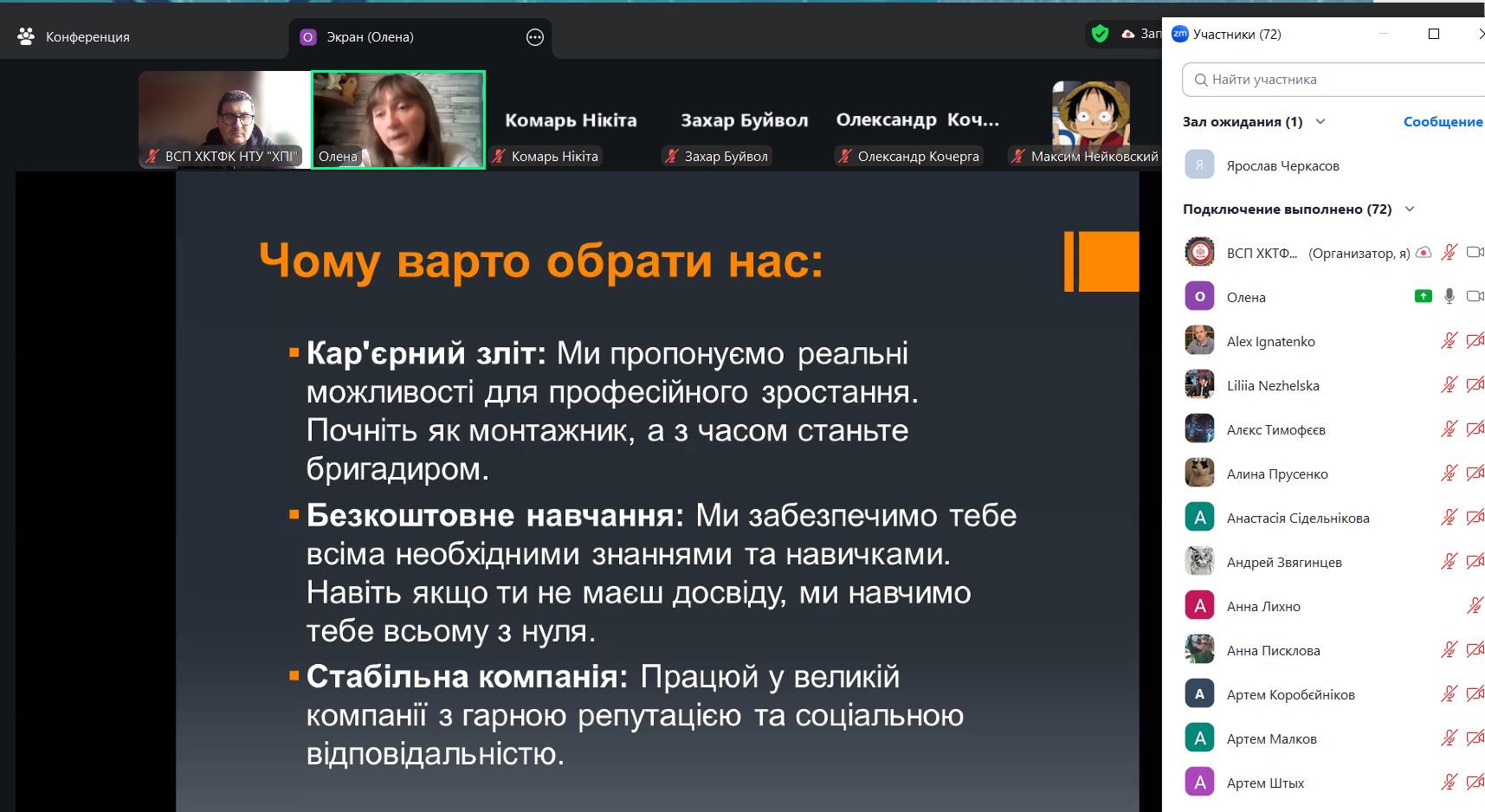Image resolution: width=1485 pixels, height=812 pixels.
Task: Collapse the Подключение выполнено list
Action: (x=1410, y=209)
